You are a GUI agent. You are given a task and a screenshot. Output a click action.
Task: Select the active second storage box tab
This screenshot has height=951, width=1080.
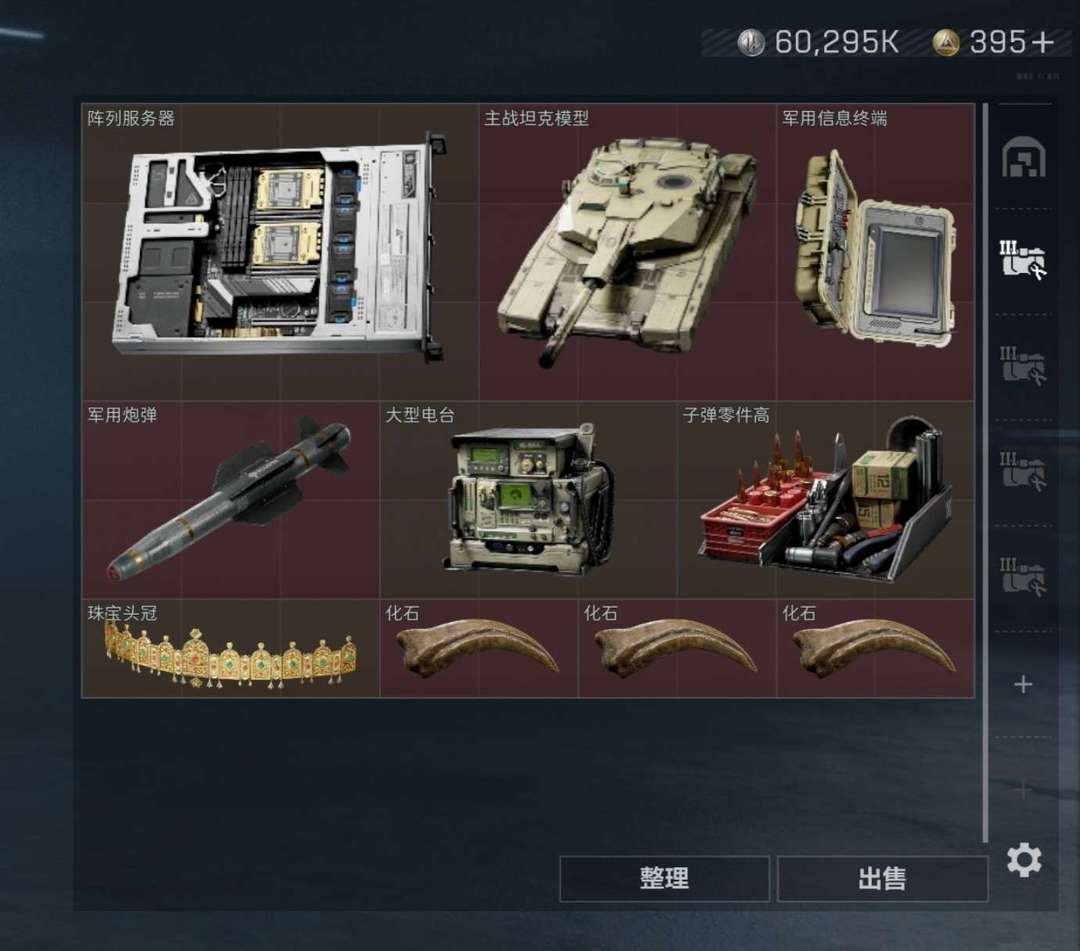pyautogui.click(x=1023, y=260)
